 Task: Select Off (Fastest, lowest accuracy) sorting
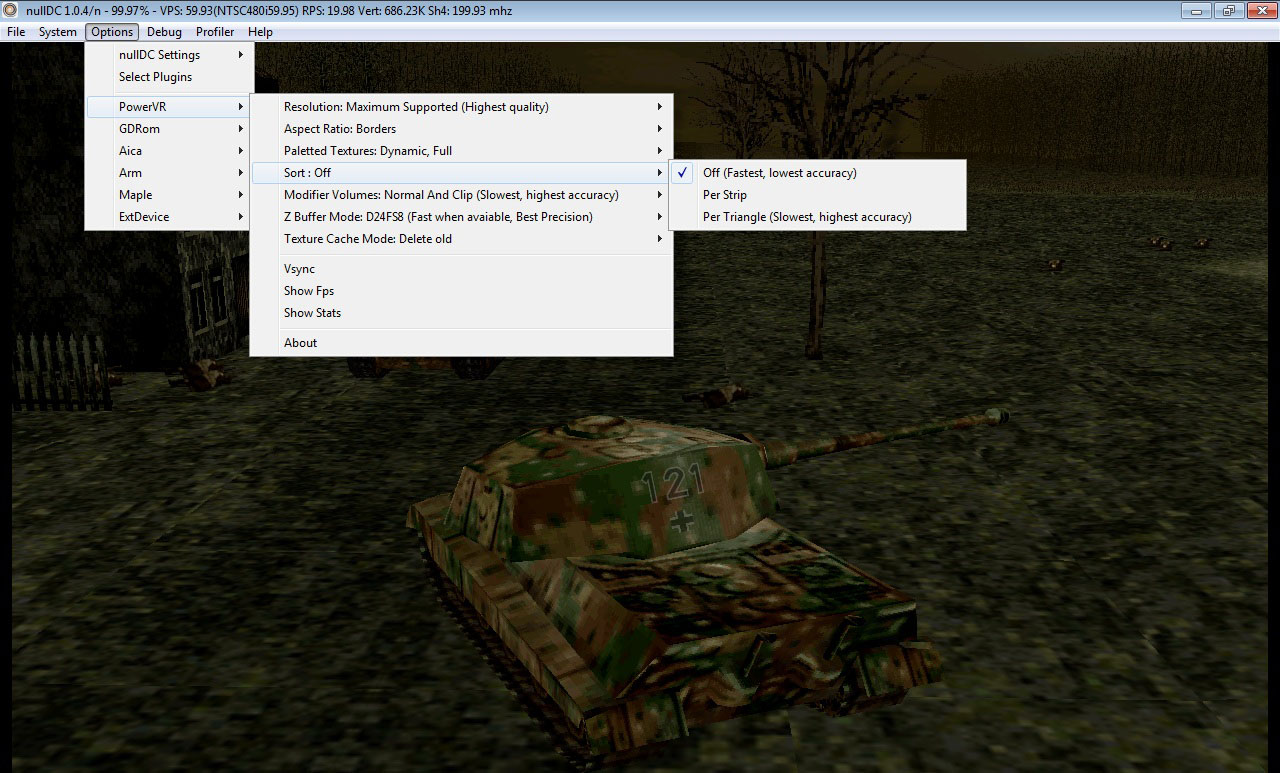pyautogui.click(x=818, y=173)
